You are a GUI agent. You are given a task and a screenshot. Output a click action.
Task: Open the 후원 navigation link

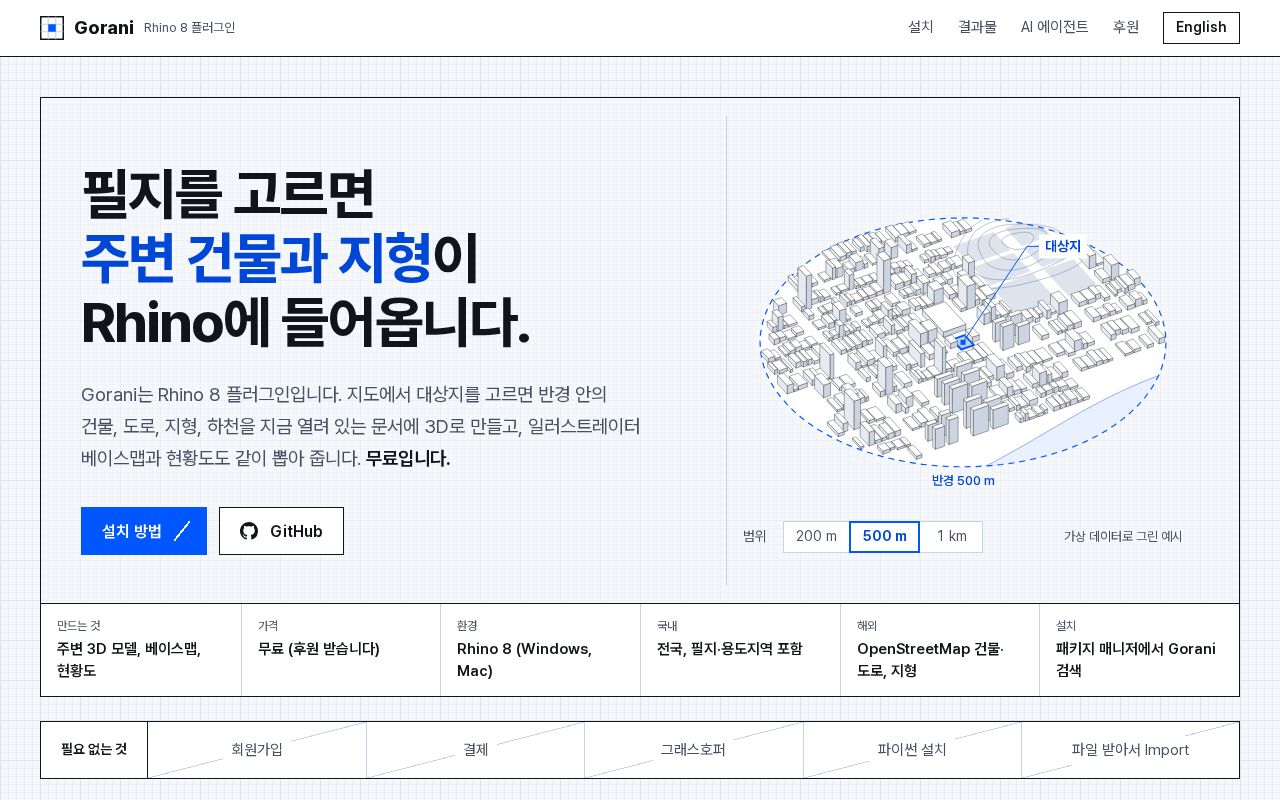point(1126,27)
